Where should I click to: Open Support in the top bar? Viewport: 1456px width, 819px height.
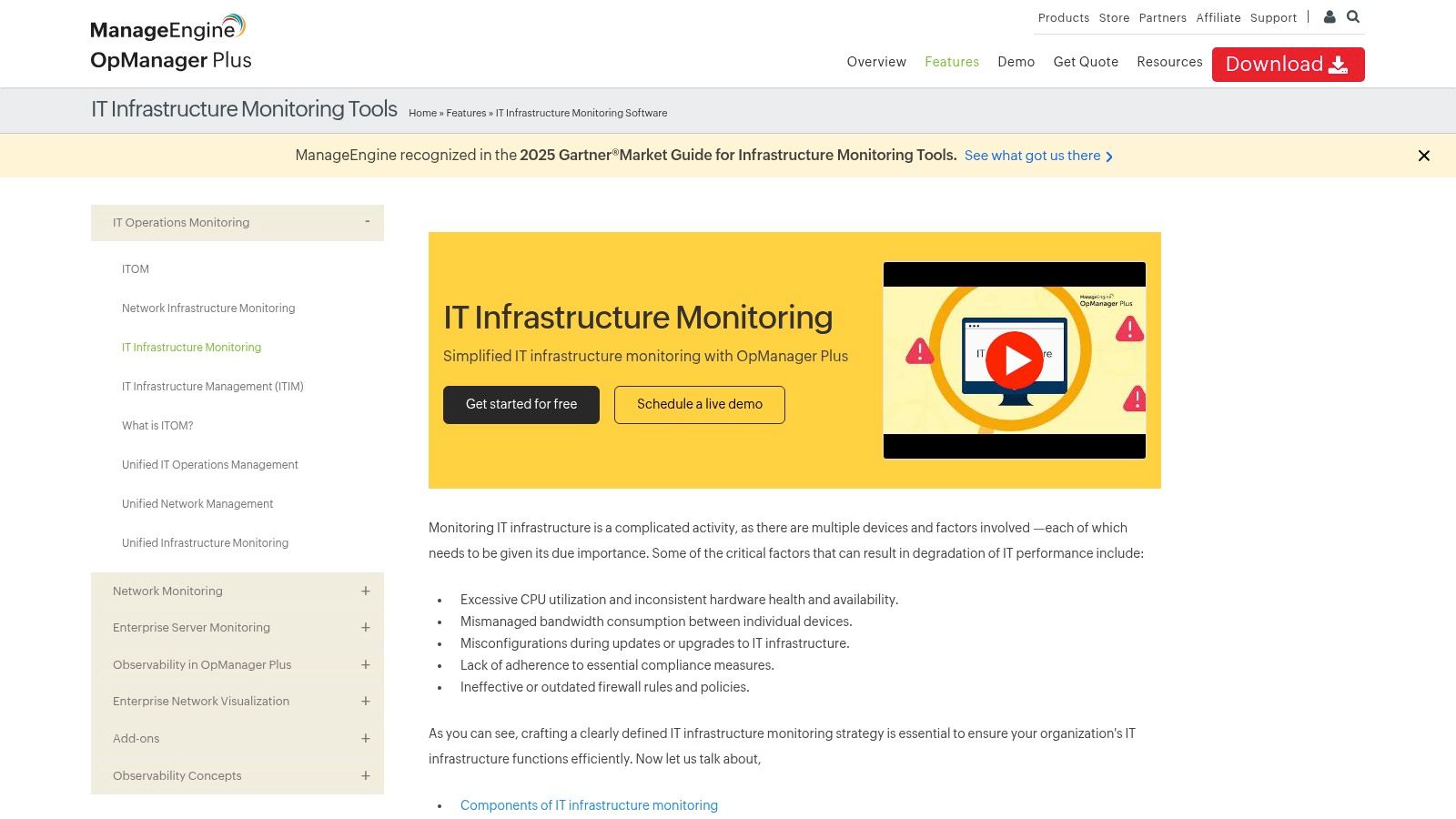pyautogui.click(x=1273, y=17)
